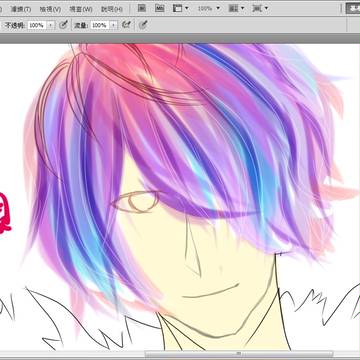360x360 pixels.
Task: Click the horizontal scrollbar thumb at bottom
Action: pos(238,354)
